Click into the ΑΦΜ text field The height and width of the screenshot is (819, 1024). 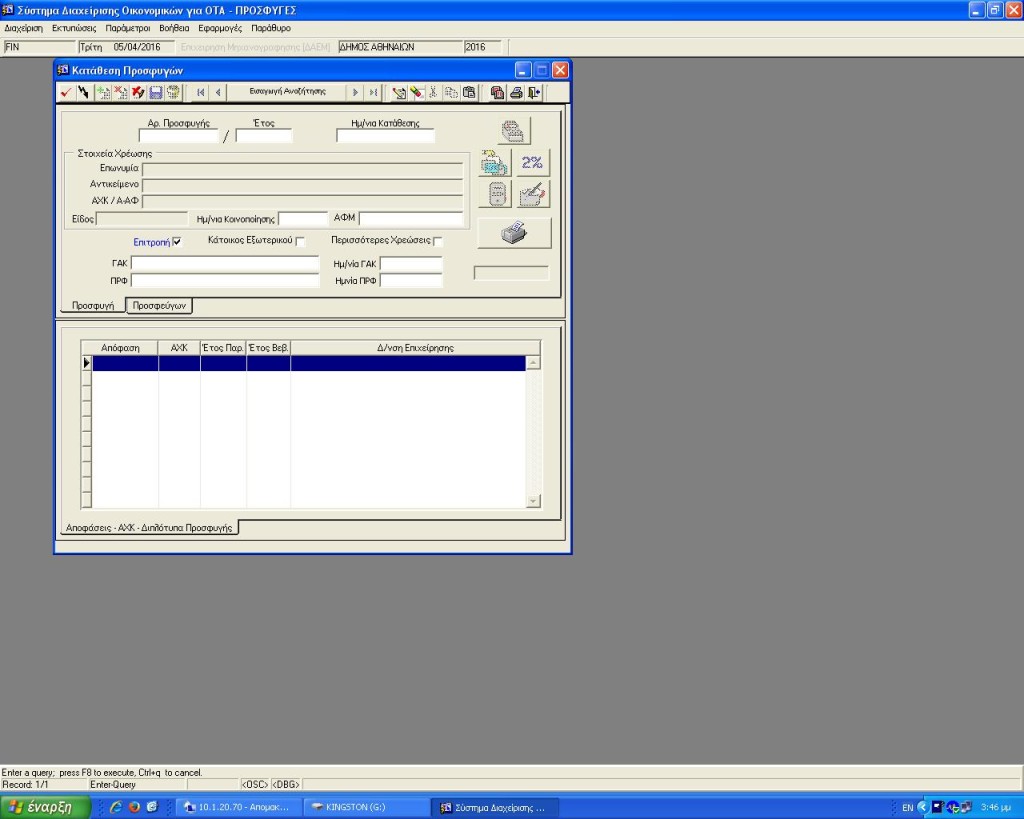[411, 219]
